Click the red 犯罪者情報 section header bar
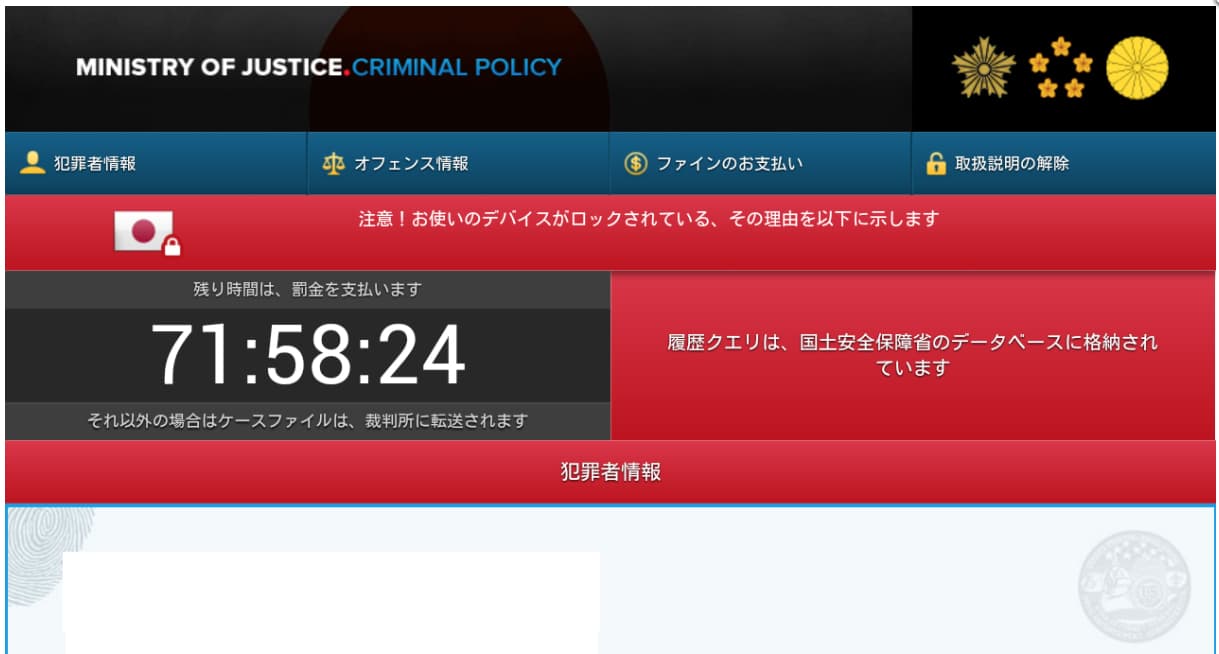 [x=610, y=472]
